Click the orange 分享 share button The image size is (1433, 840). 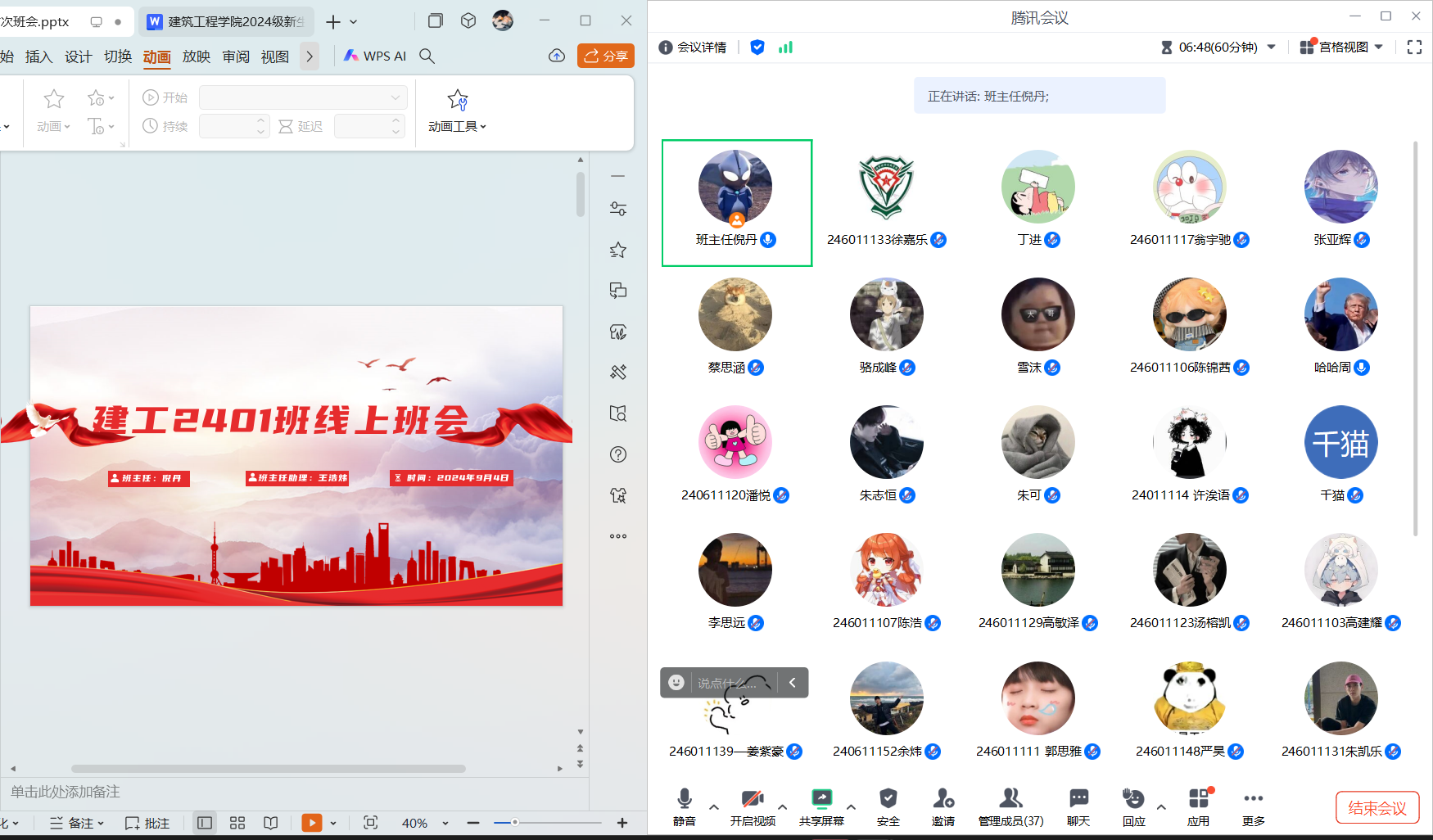(606, 56)
